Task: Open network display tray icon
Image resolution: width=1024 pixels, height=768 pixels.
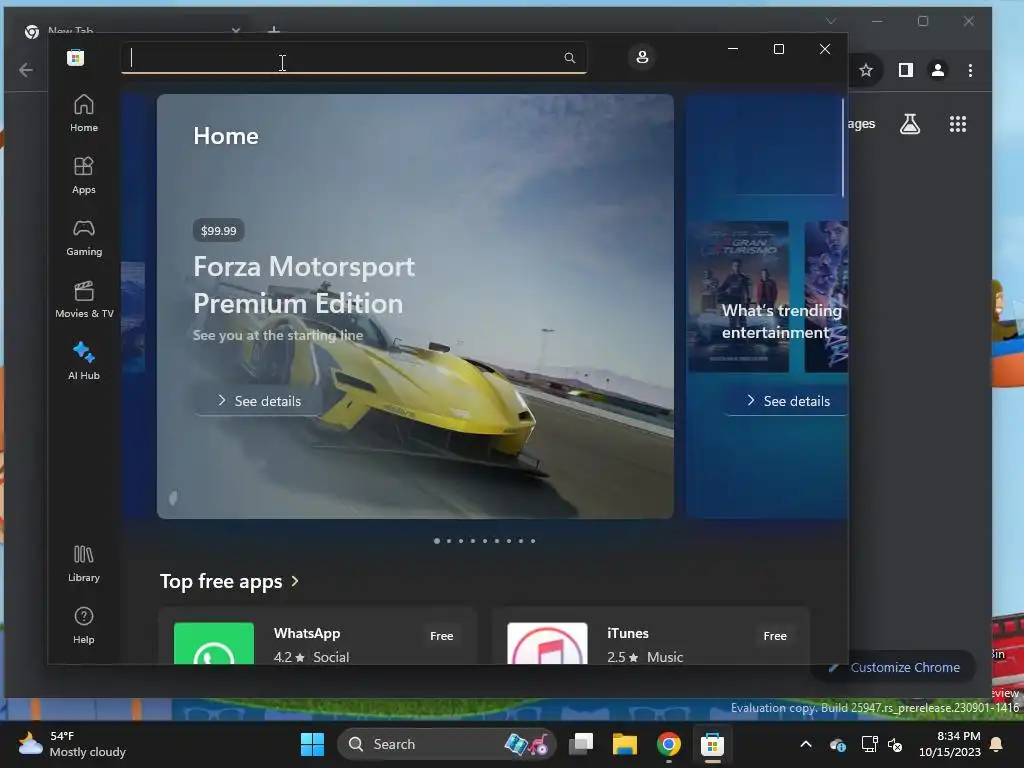Action: (869, 744)
